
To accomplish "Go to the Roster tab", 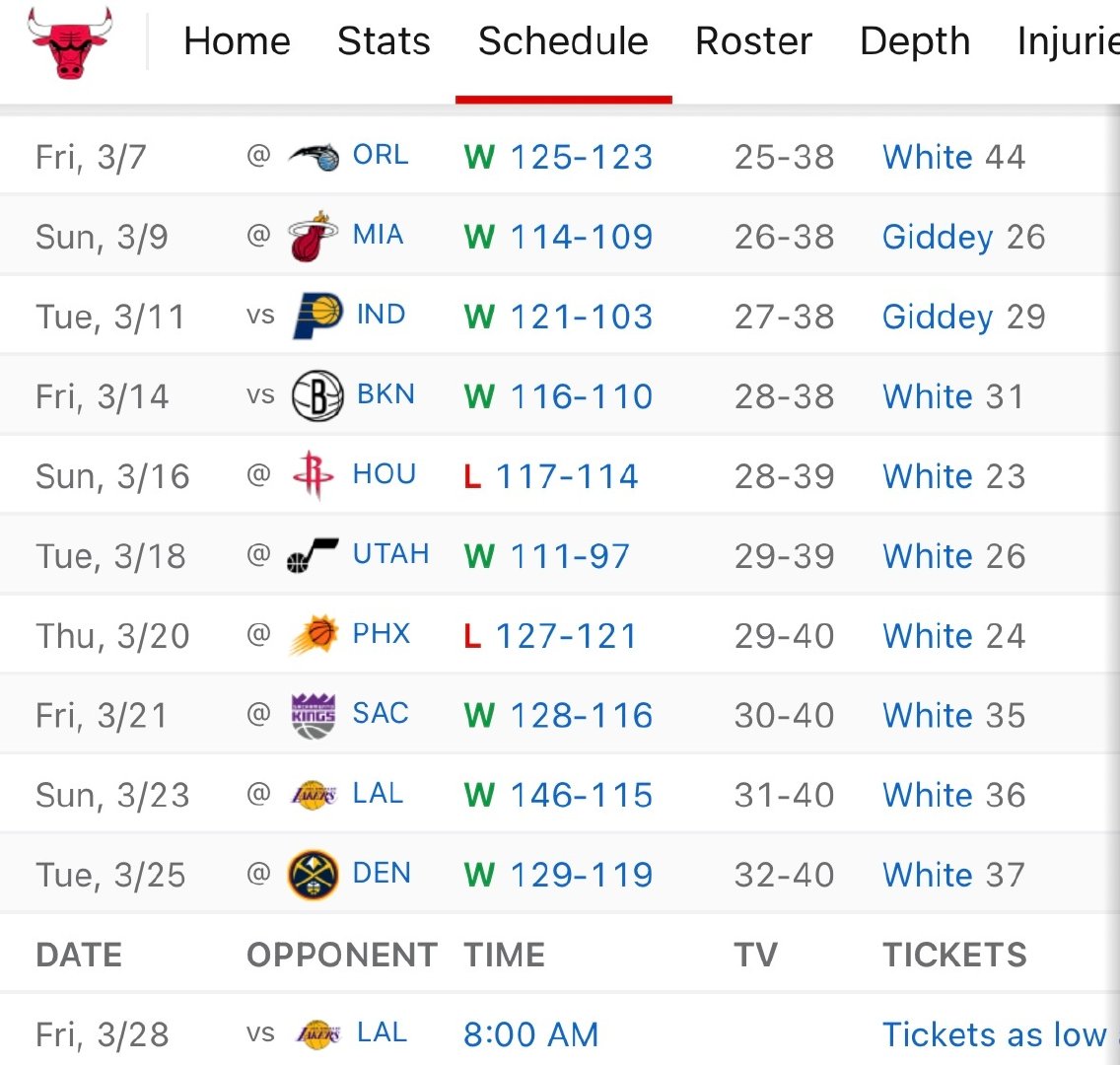I will click(x=753, y=40).
